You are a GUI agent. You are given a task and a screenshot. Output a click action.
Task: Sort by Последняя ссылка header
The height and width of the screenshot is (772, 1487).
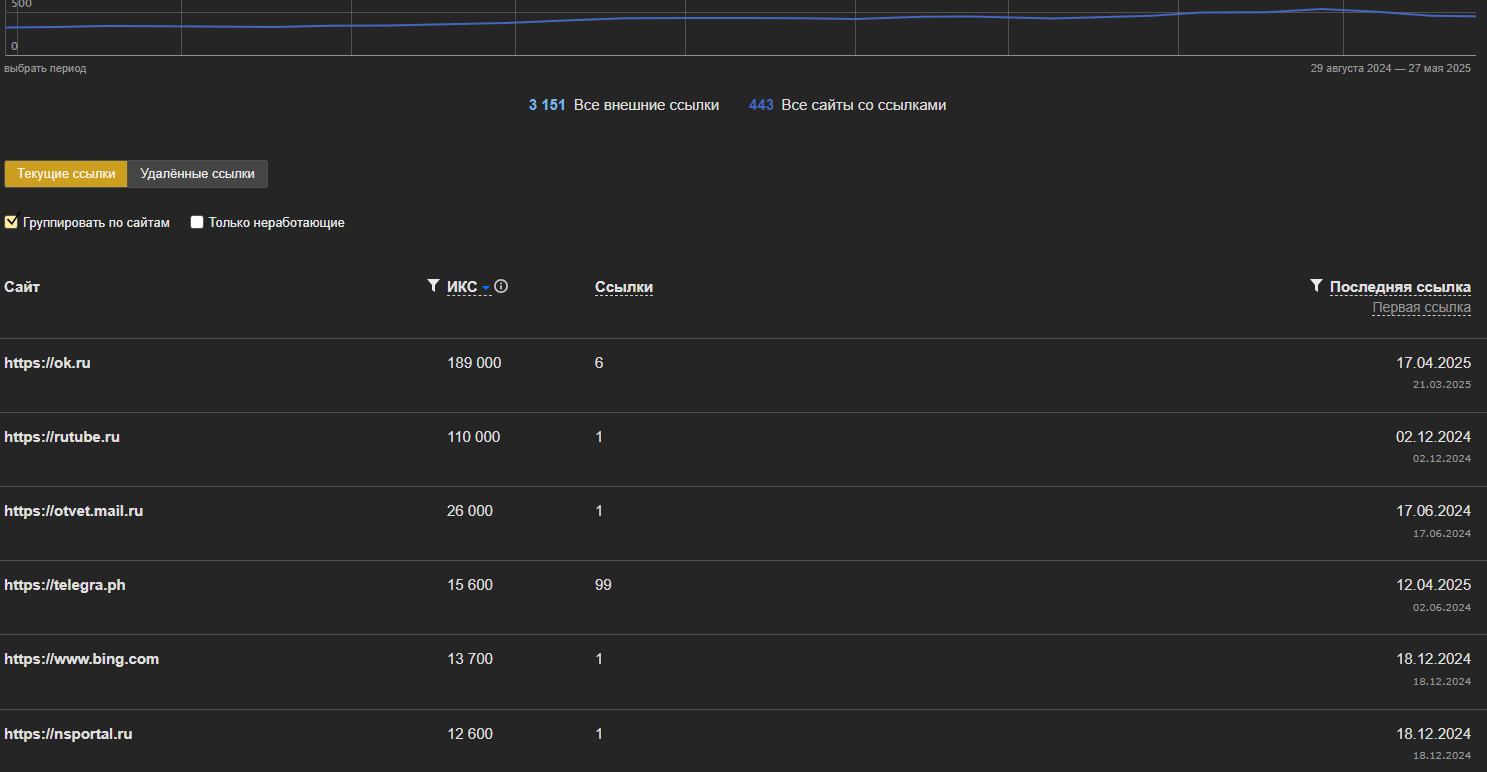pyautogui.click(x=1400, y=287)
